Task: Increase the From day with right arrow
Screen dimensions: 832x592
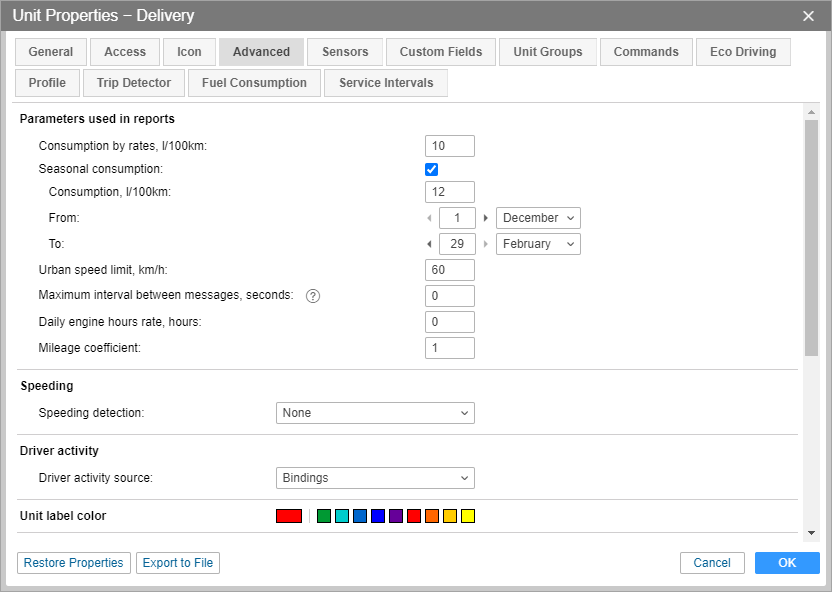Action: coord(486,218)
